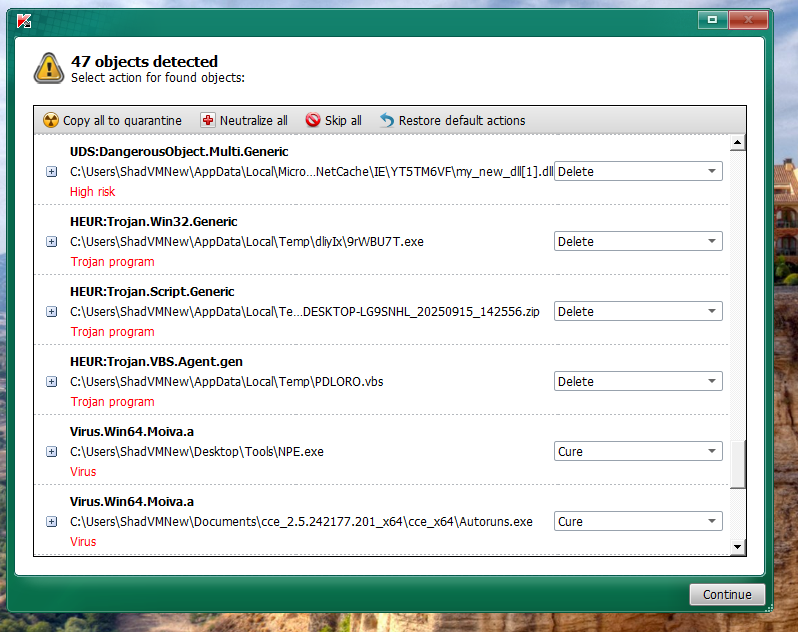Viewport: 798px width, 632px height.
Task: Close the detection window
Action: tap(748, 20)
